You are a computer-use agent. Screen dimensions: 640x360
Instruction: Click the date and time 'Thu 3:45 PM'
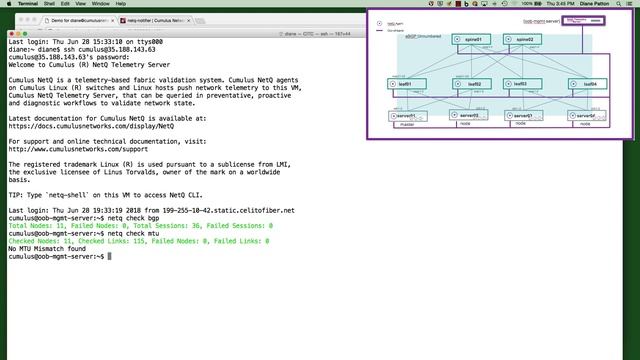[x=560, y=4]
